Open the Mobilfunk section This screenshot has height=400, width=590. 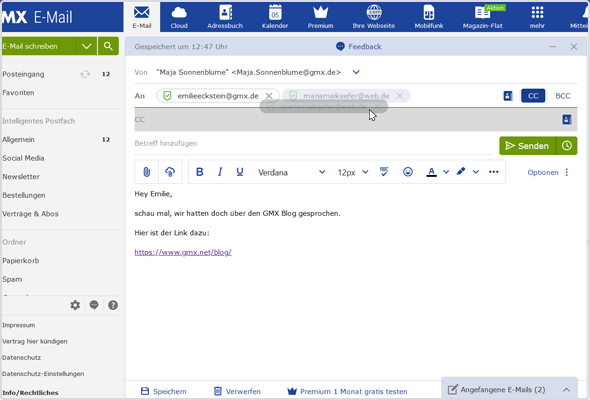429,17
